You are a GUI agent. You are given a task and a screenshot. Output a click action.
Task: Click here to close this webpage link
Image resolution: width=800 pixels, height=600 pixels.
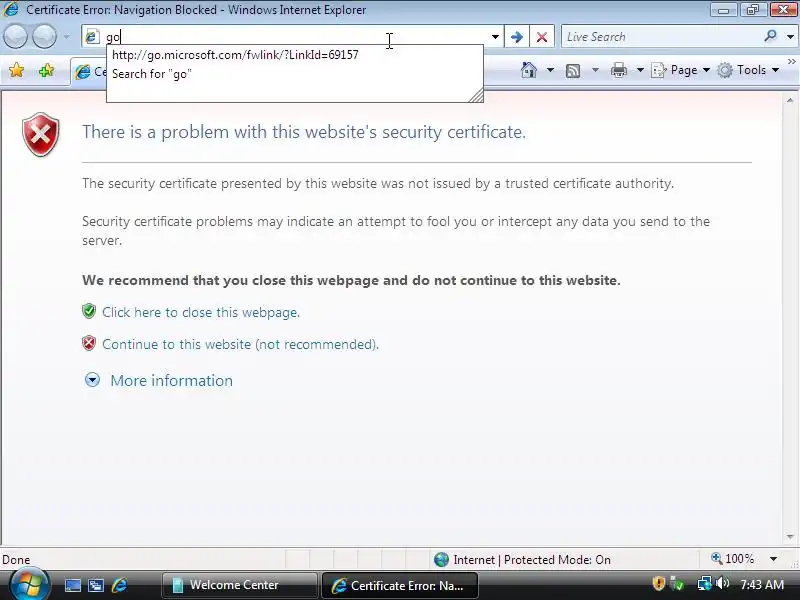[x=201, y=312]
